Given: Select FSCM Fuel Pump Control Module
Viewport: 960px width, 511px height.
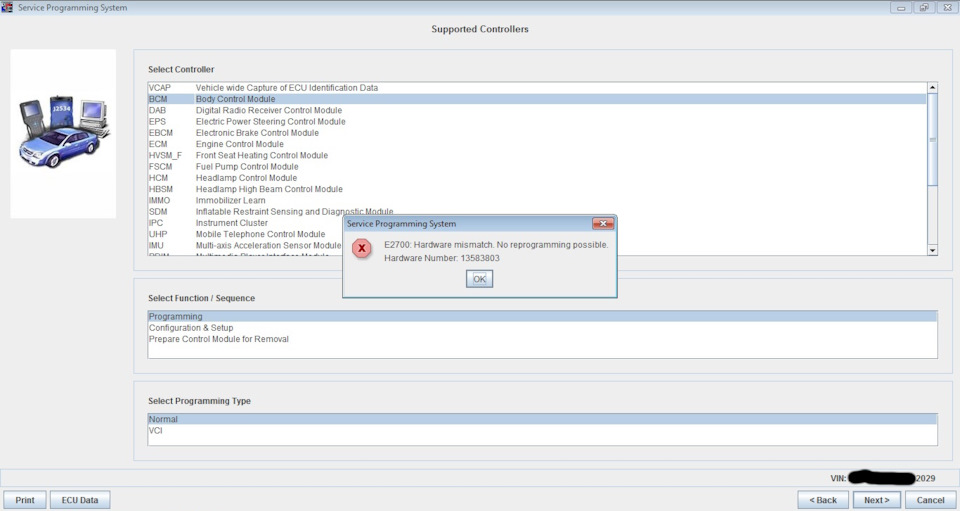Looking at the screenshot, I should pyautogui.click(x=537, y=166).
